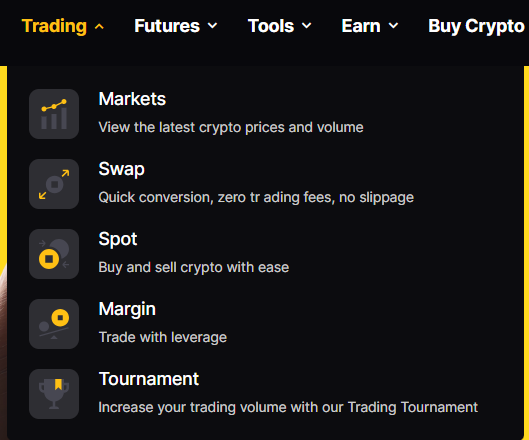Select the Markets heading

click(132, 99)
